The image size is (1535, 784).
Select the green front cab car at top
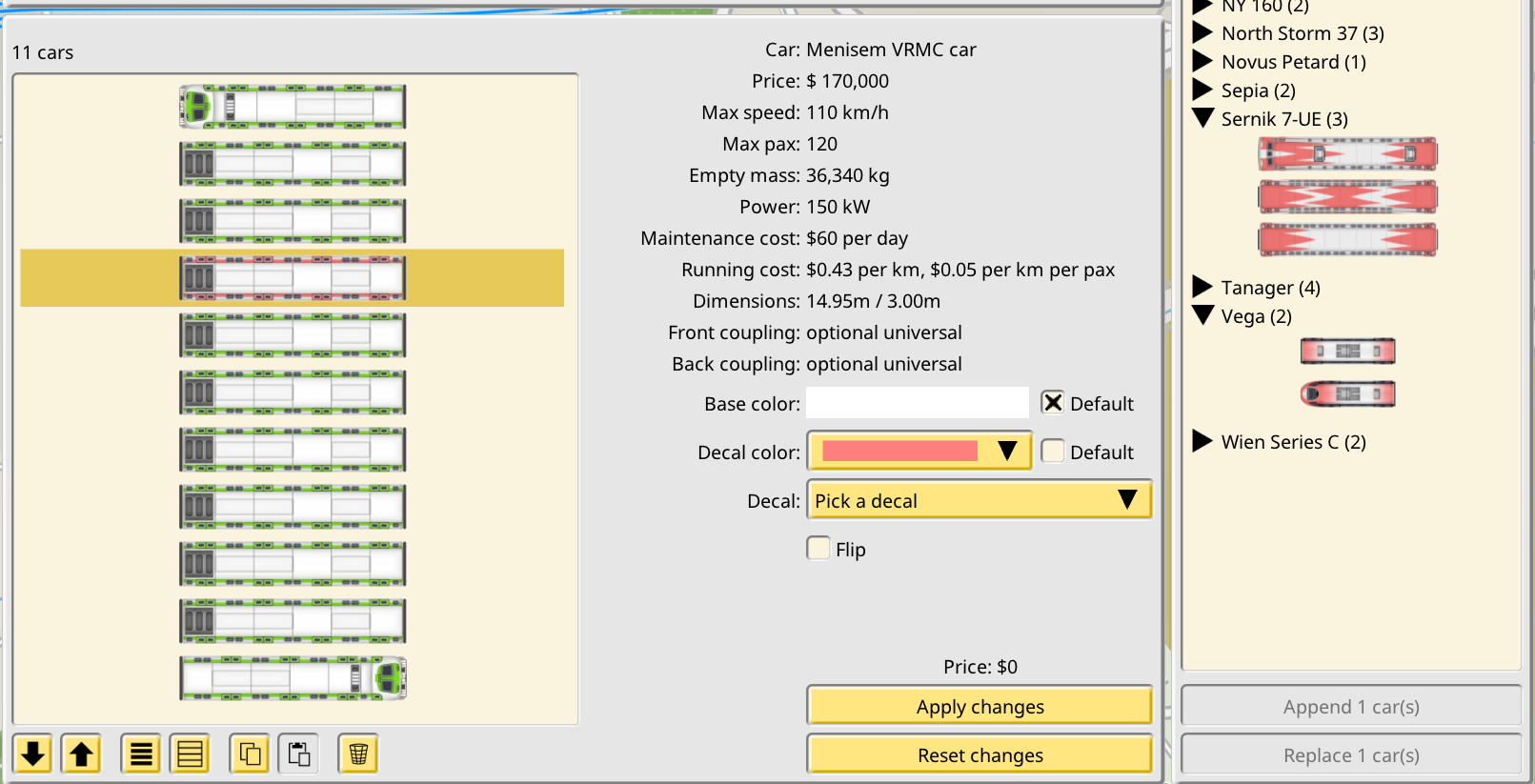(x=293, y=107)
